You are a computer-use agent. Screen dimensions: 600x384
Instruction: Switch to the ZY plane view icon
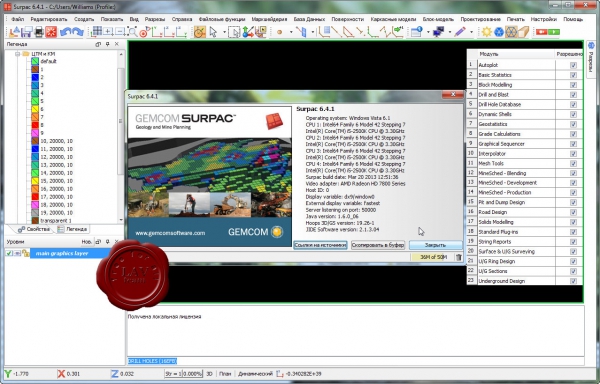coord(181,32)
